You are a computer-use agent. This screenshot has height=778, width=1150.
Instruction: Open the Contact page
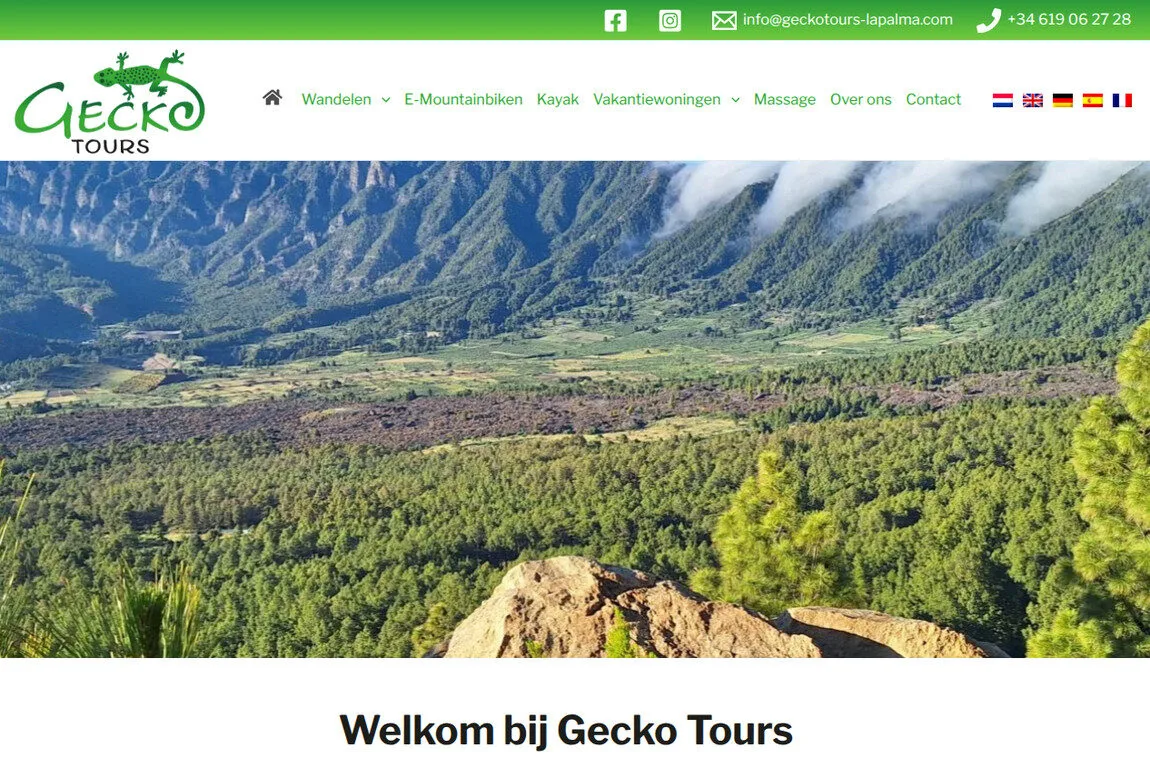click(x=933, y=100)
